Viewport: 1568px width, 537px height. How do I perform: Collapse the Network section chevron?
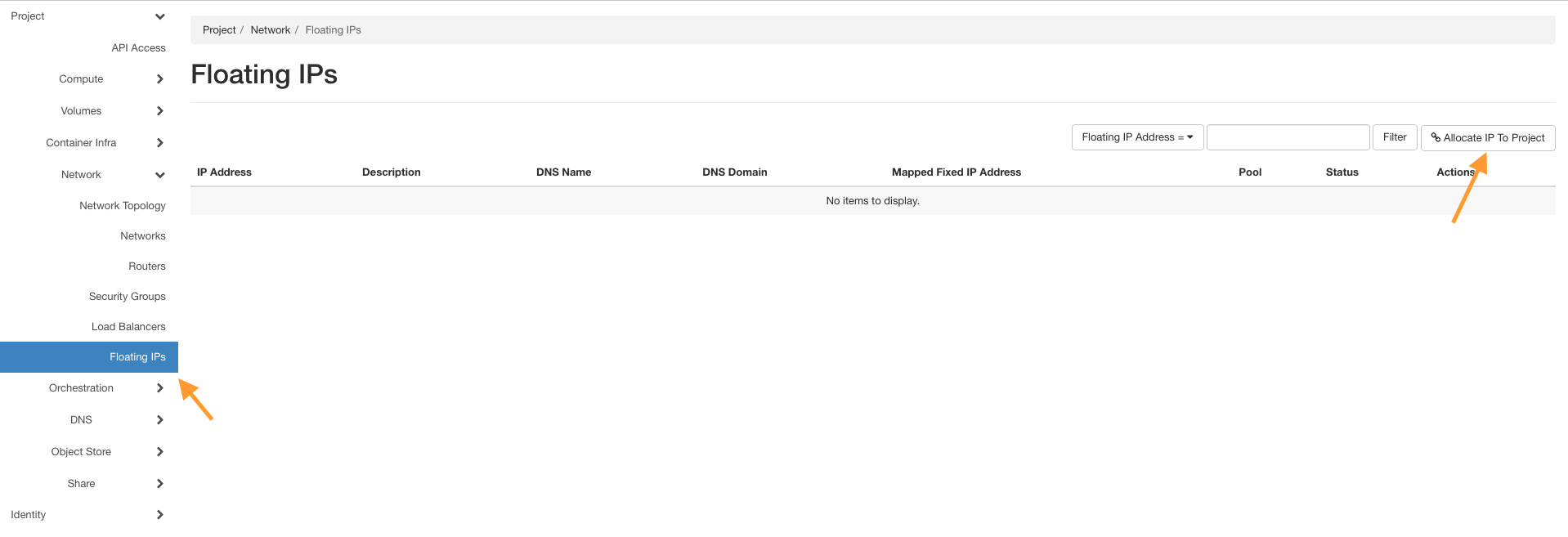coord(159,175)
